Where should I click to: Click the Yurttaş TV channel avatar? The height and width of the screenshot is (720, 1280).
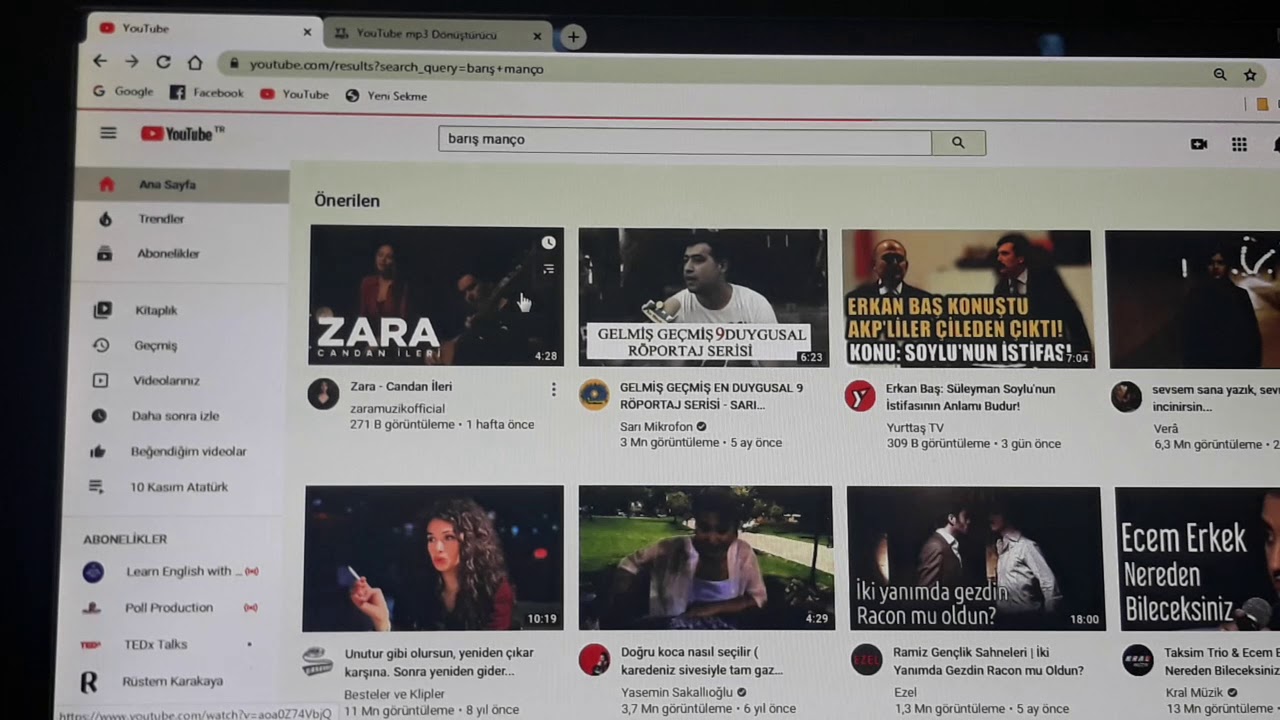[x=860, y=397]
